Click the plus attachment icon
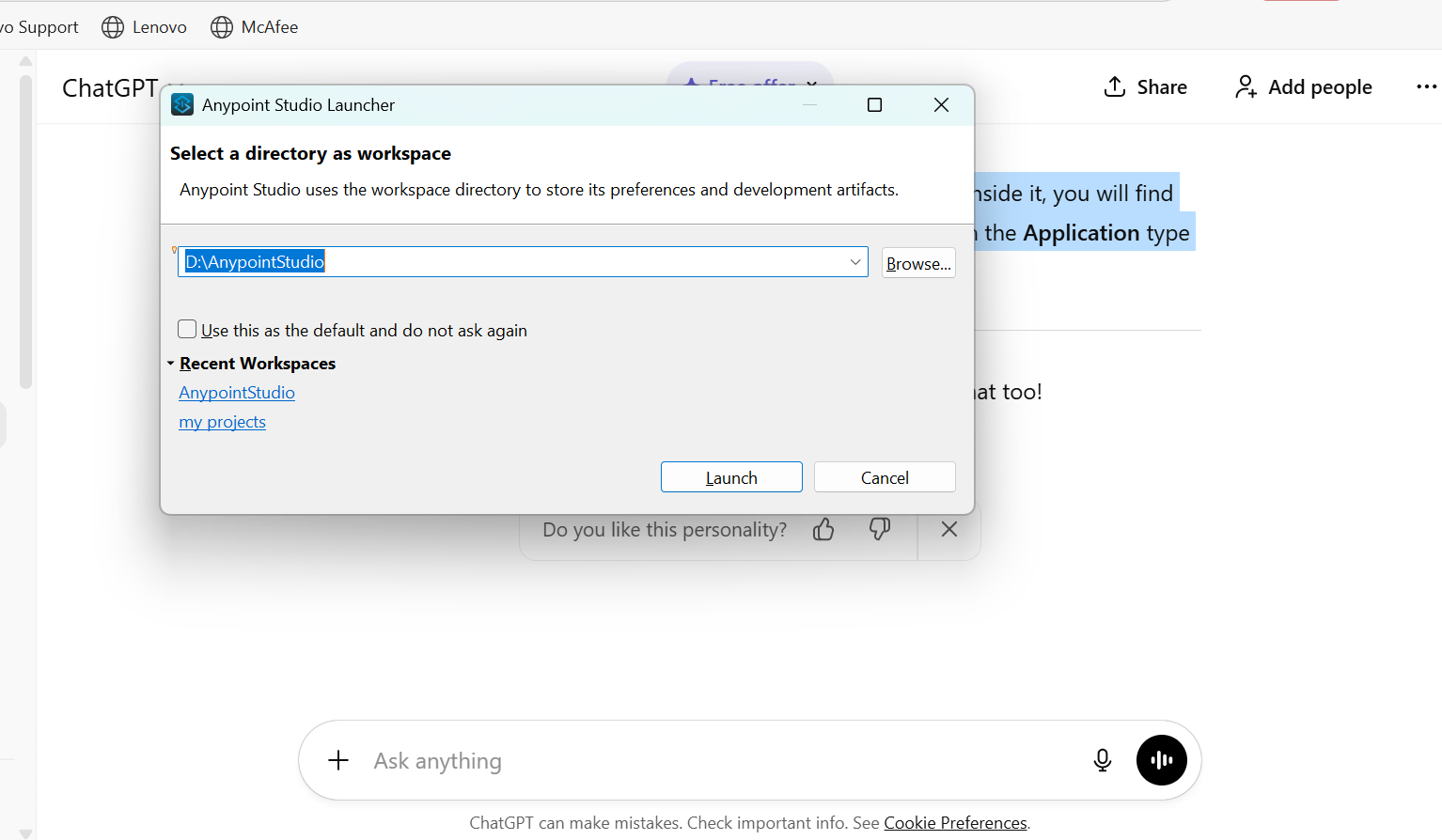The image size is (1442, 840). [338, 760]
